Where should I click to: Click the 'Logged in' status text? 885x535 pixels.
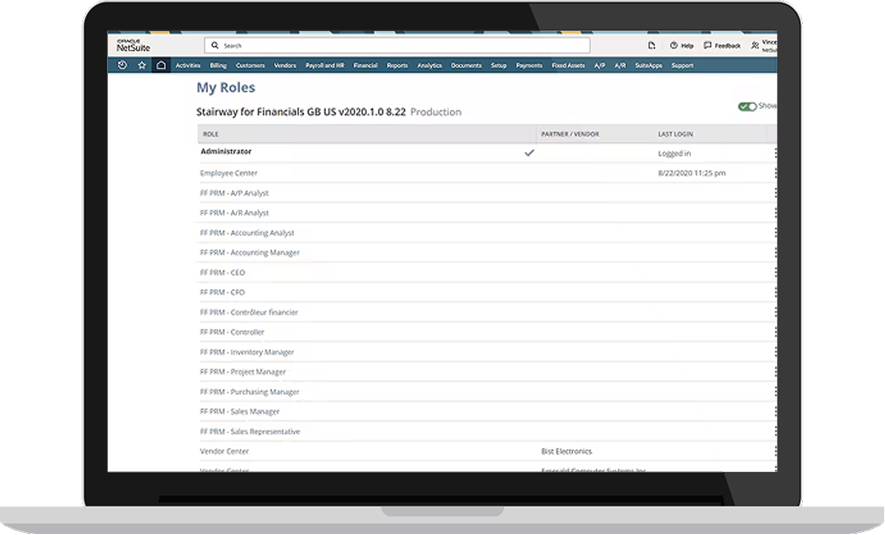[674, 154]
